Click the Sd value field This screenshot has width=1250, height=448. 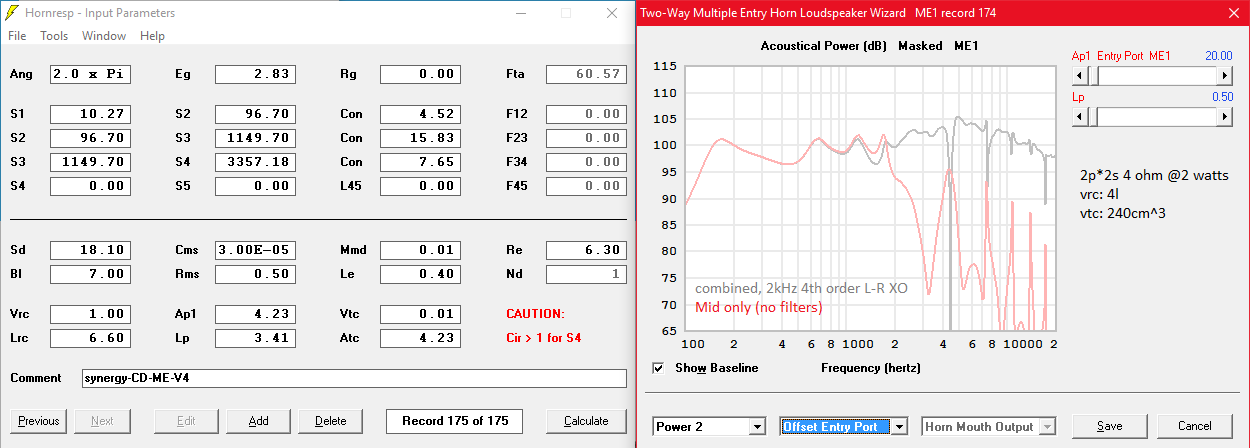[x=90, y=250]
